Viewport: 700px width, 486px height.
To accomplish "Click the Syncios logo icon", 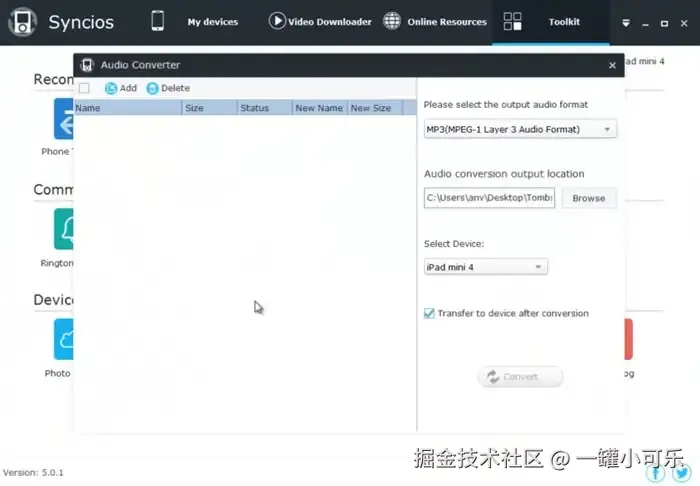I will (22, 22).
